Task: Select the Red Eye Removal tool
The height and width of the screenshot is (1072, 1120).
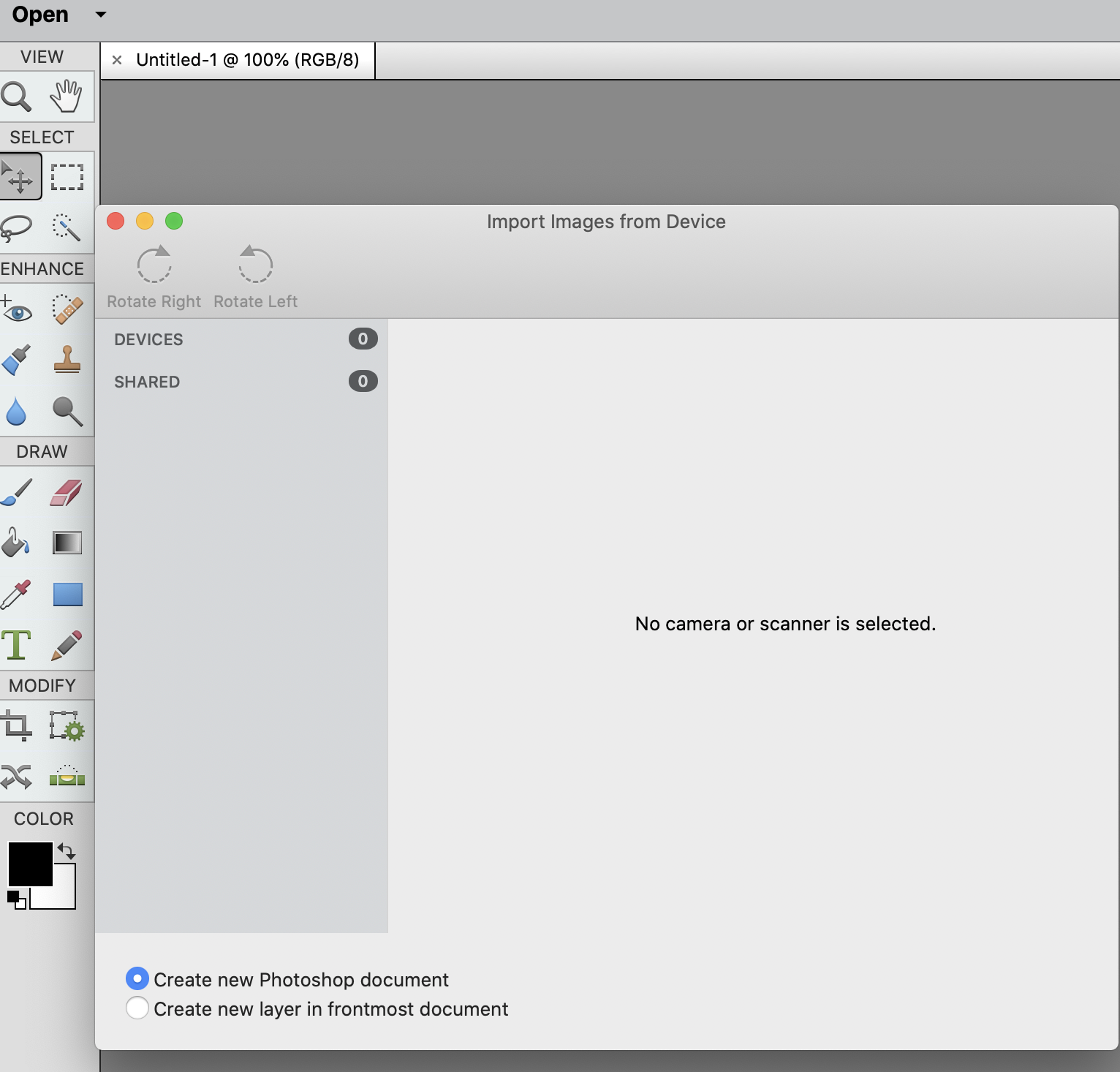Action: 16,310
